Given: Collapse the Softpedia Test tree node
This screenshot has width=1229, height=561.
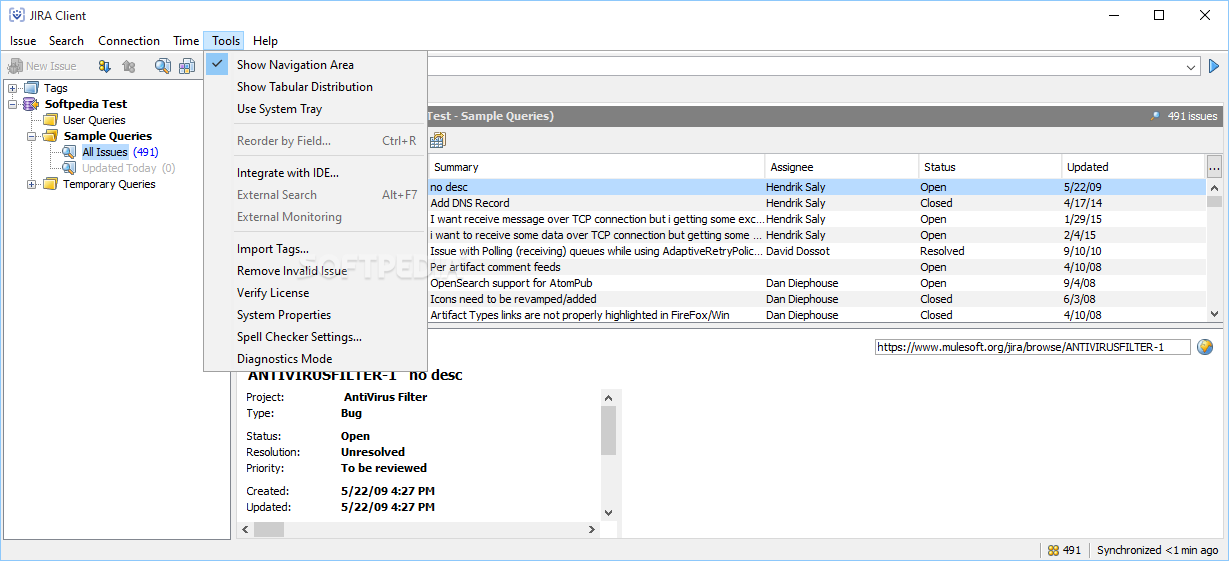Looking at the screenshot, I should click(13, 104).
